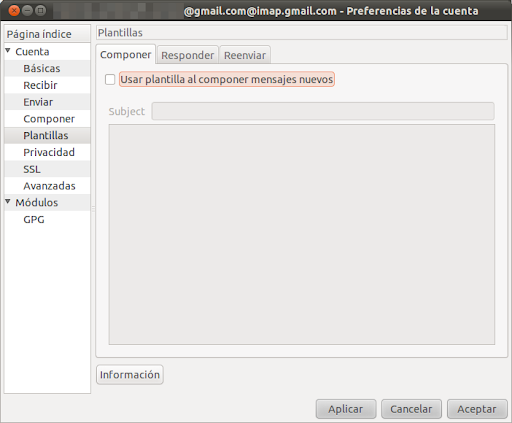Open the Básicas settings page
This screenshot has width=512, height=423.
click(42, 68)
